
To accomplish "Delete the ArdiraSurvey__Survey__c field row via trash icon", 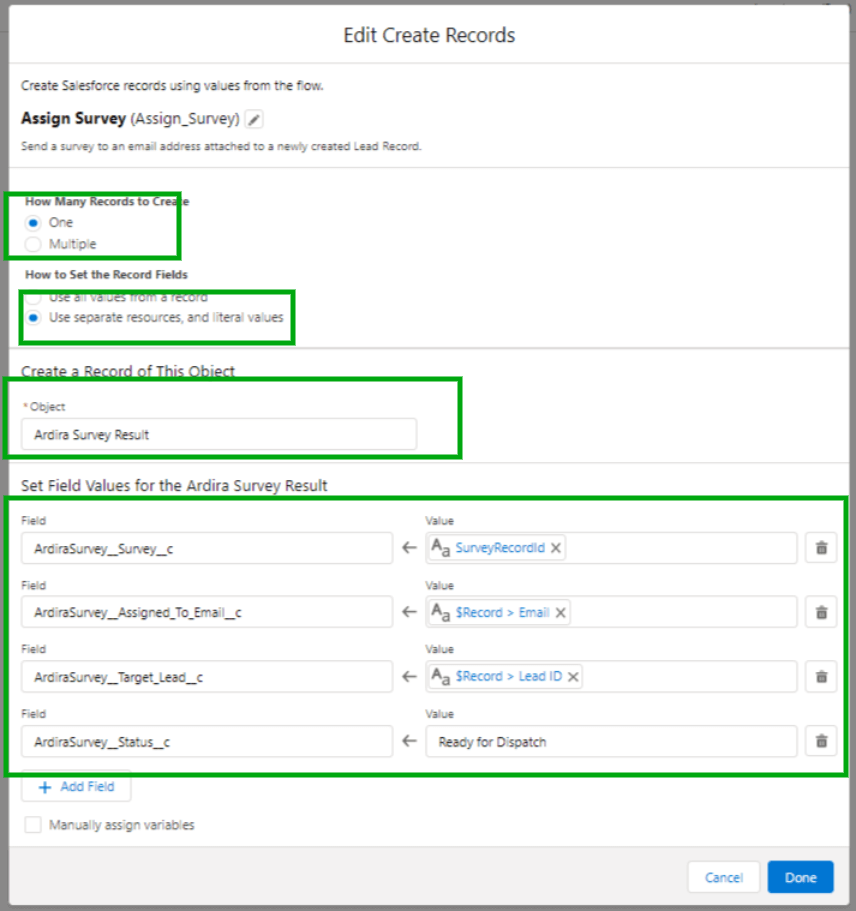I will (820, 548).
